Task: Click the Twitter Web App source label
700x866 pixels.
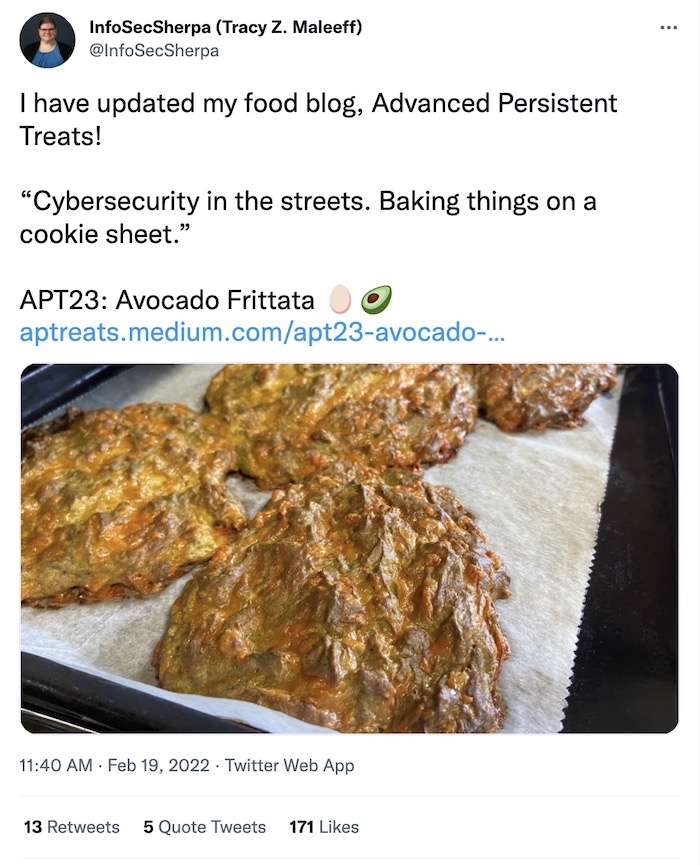Action: [x=290, y=766]
